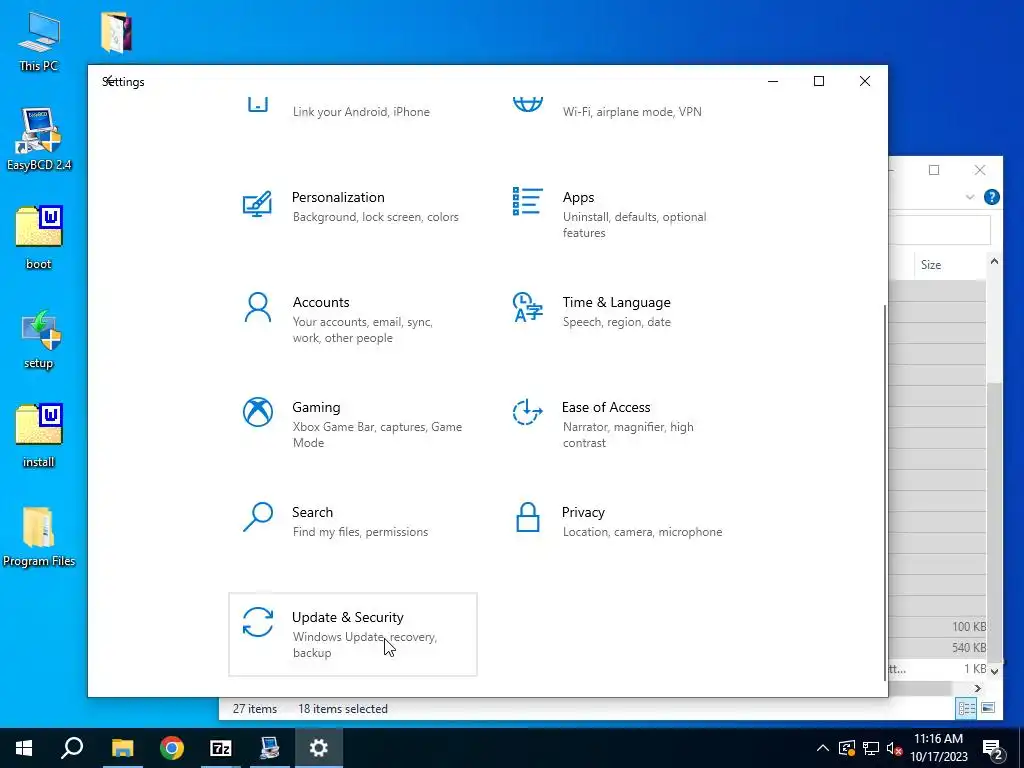Open the Windows Start menu

point(24,748)
